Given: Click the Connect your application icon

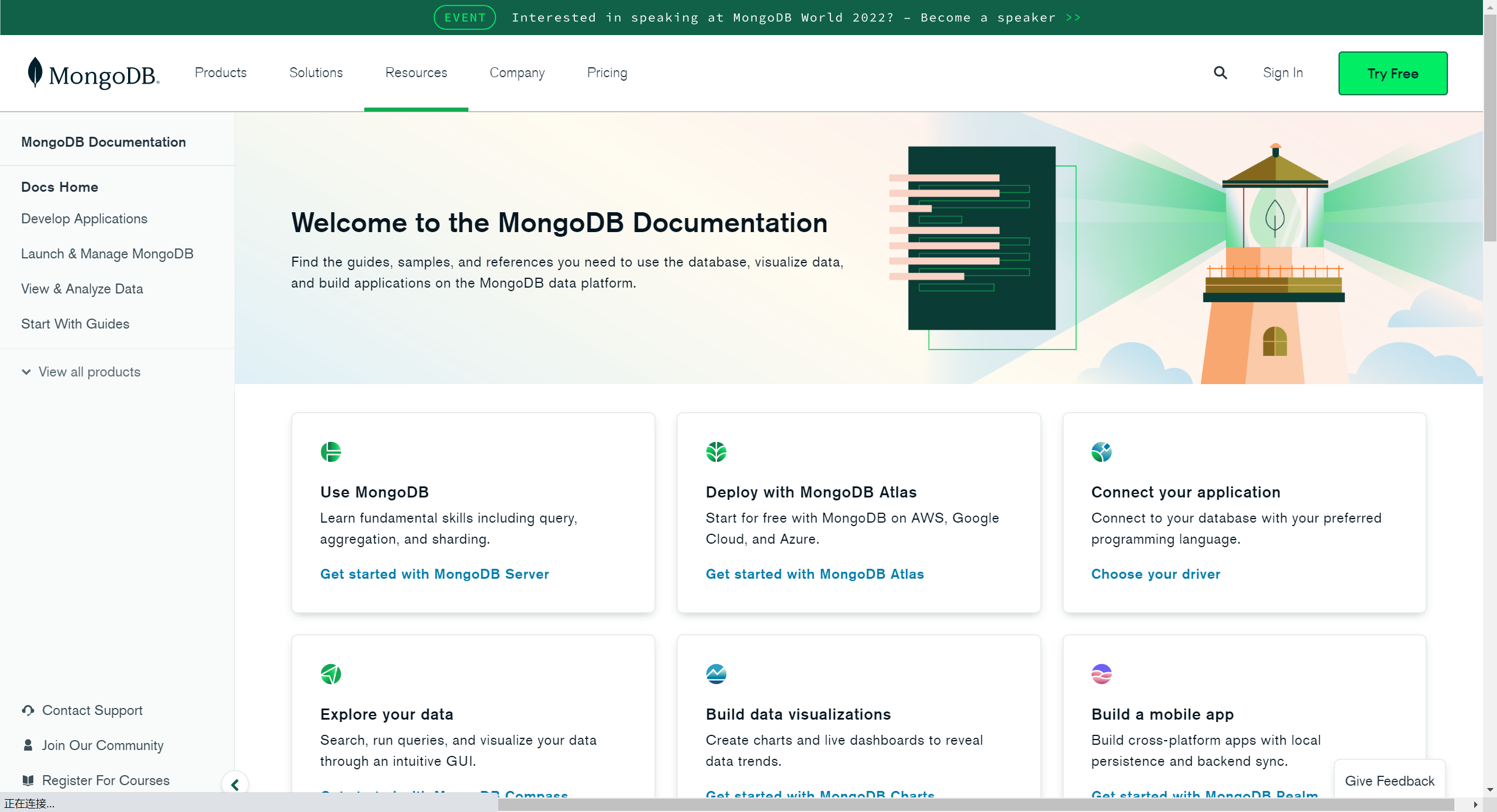Looking at the screenshot, I should (1101, 451).
